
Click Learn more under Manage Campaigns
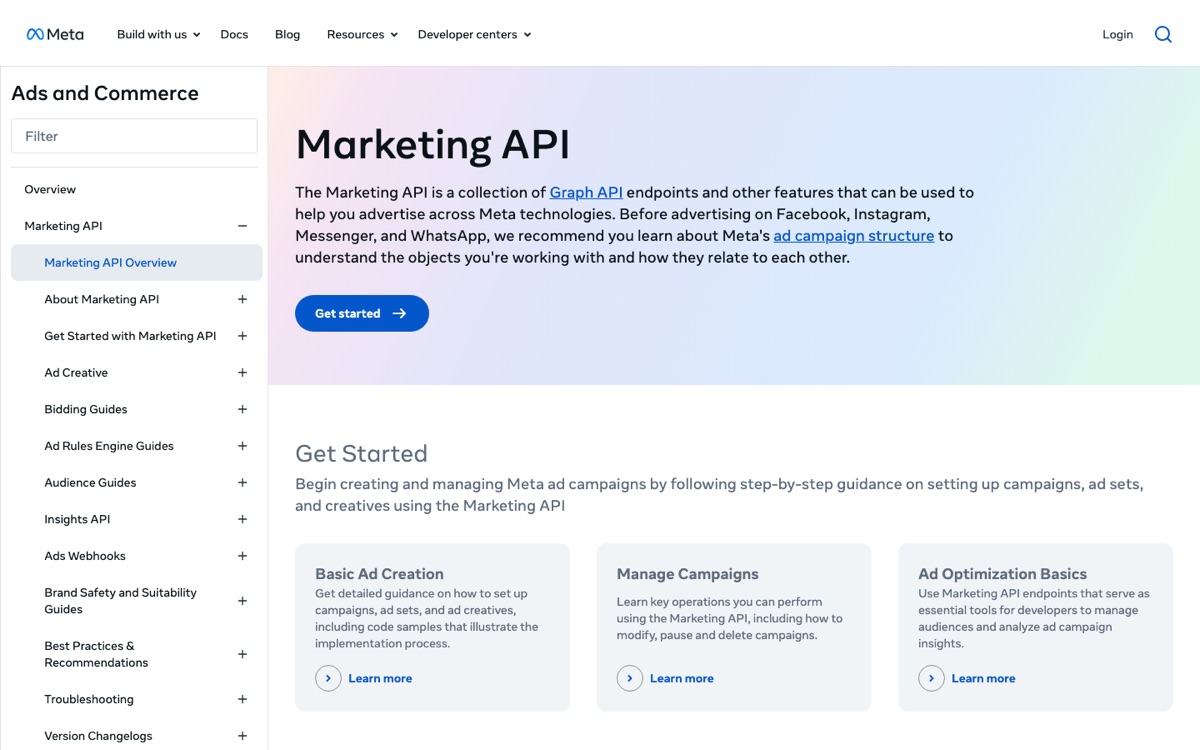tap(682, 678)
